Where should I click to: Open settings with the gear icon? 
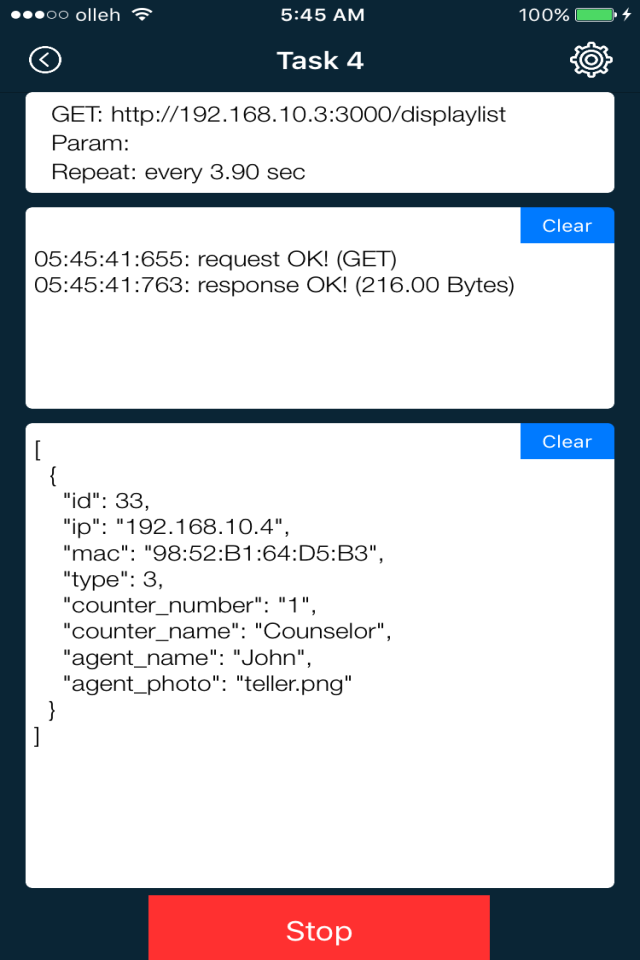[x=591, y=60]
